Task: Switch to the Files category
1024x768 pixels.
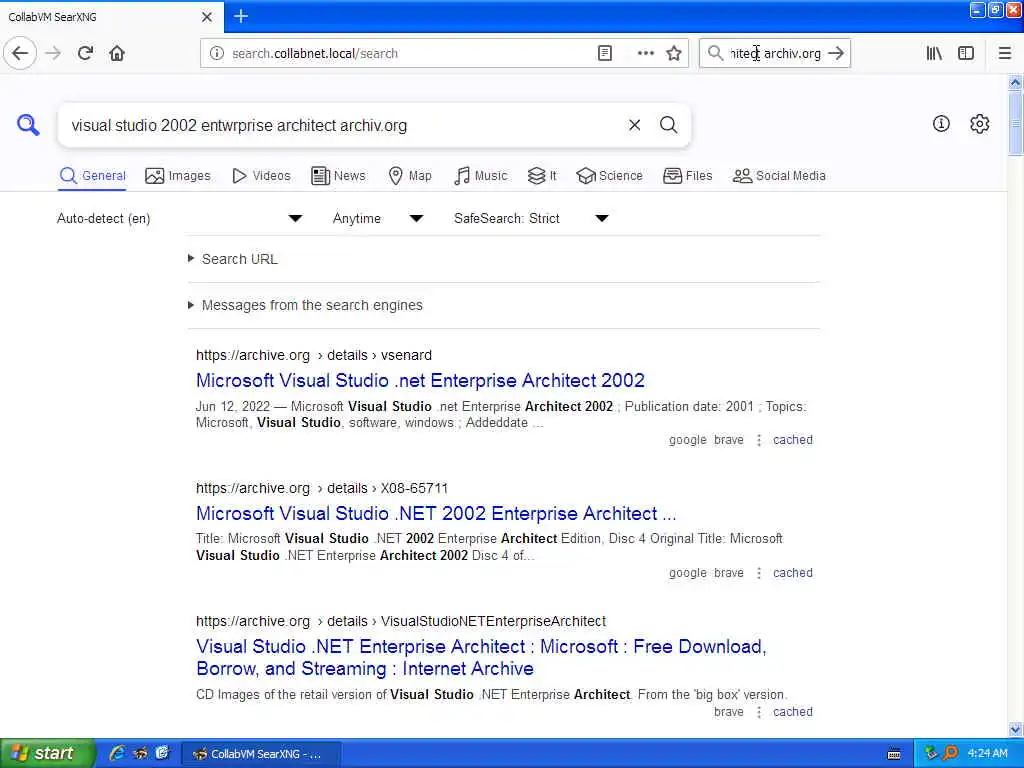Action: point(688,176)
